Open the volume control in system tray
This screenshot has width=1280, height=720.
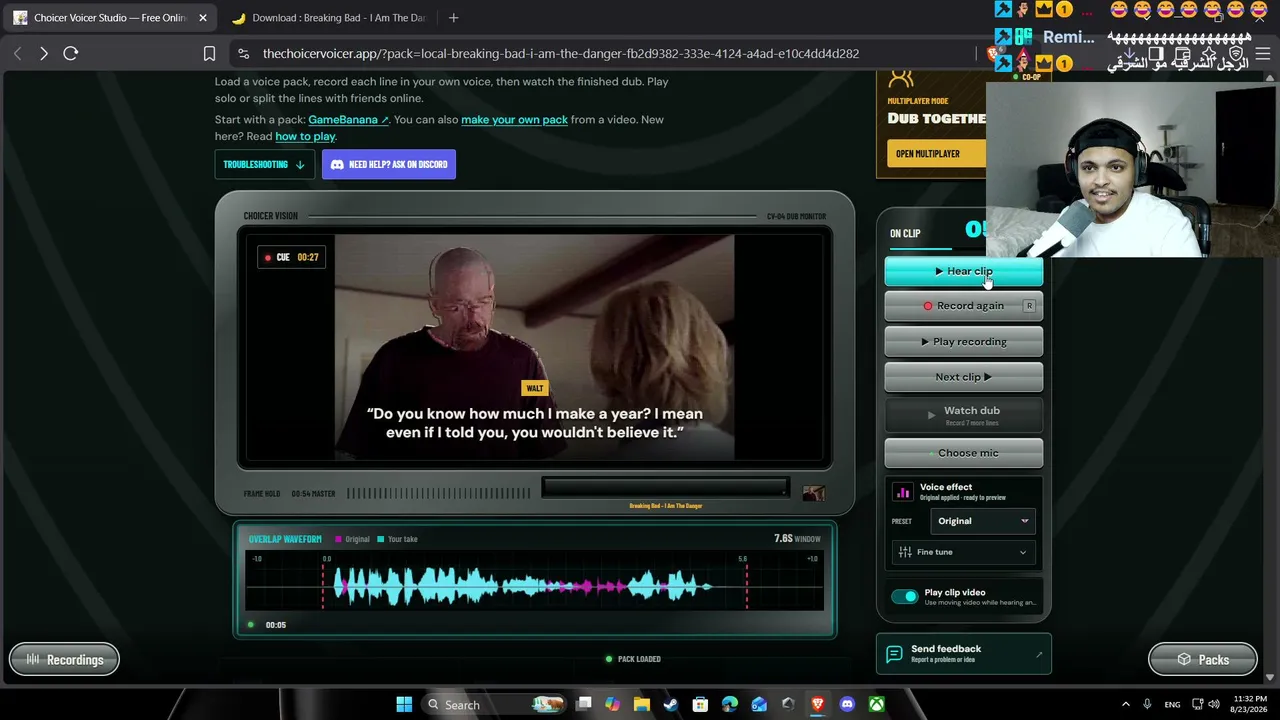tap(1214, 705)
